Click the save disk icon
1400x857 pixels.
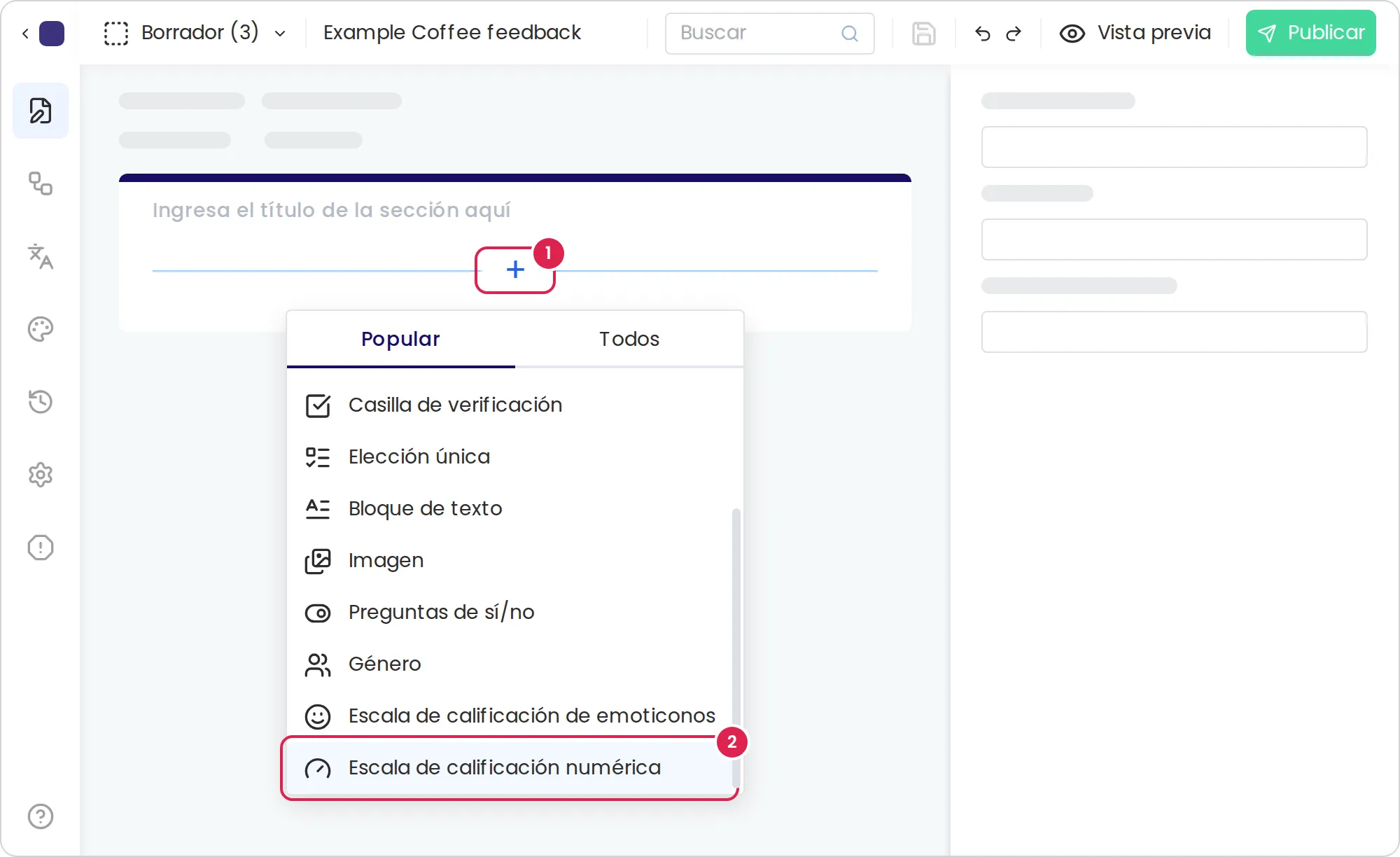pyautogui.click(x=924, y=33)
